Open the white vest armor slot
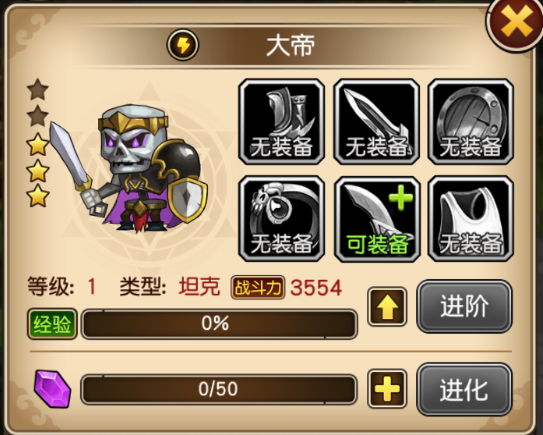 [471, 219]
